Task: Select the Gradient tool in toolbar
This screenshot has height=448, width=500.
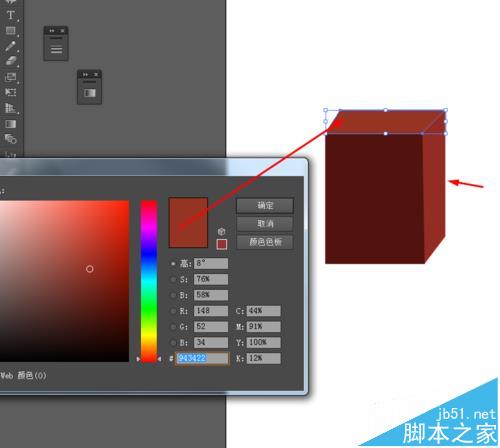Action: coord(11,124)
